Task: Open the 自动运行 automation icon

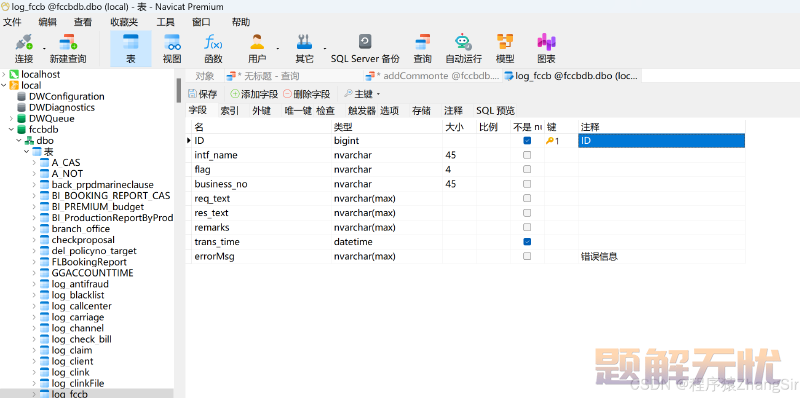Action: click(463, 42)
